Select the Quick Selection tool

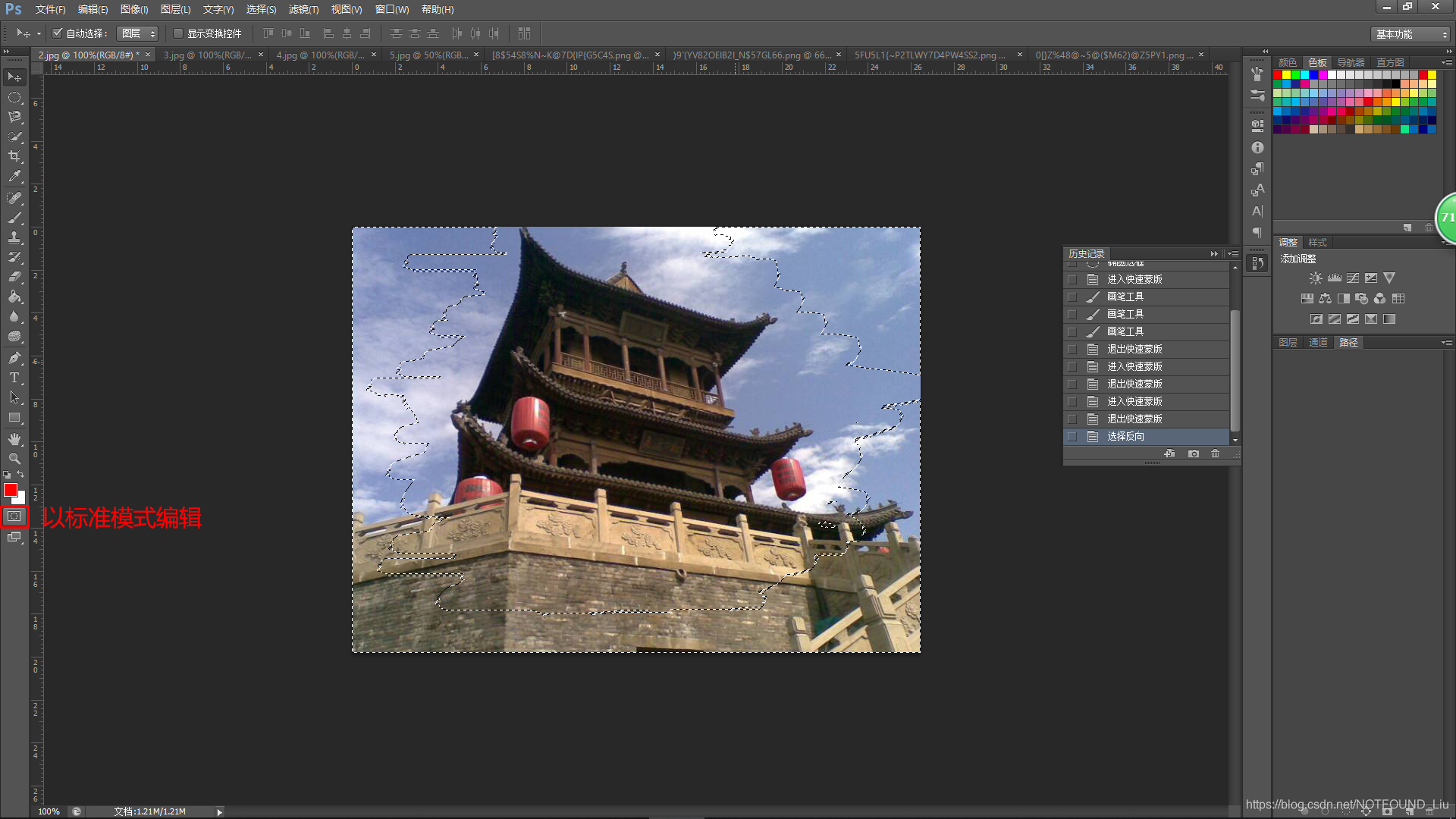(14, 136)
